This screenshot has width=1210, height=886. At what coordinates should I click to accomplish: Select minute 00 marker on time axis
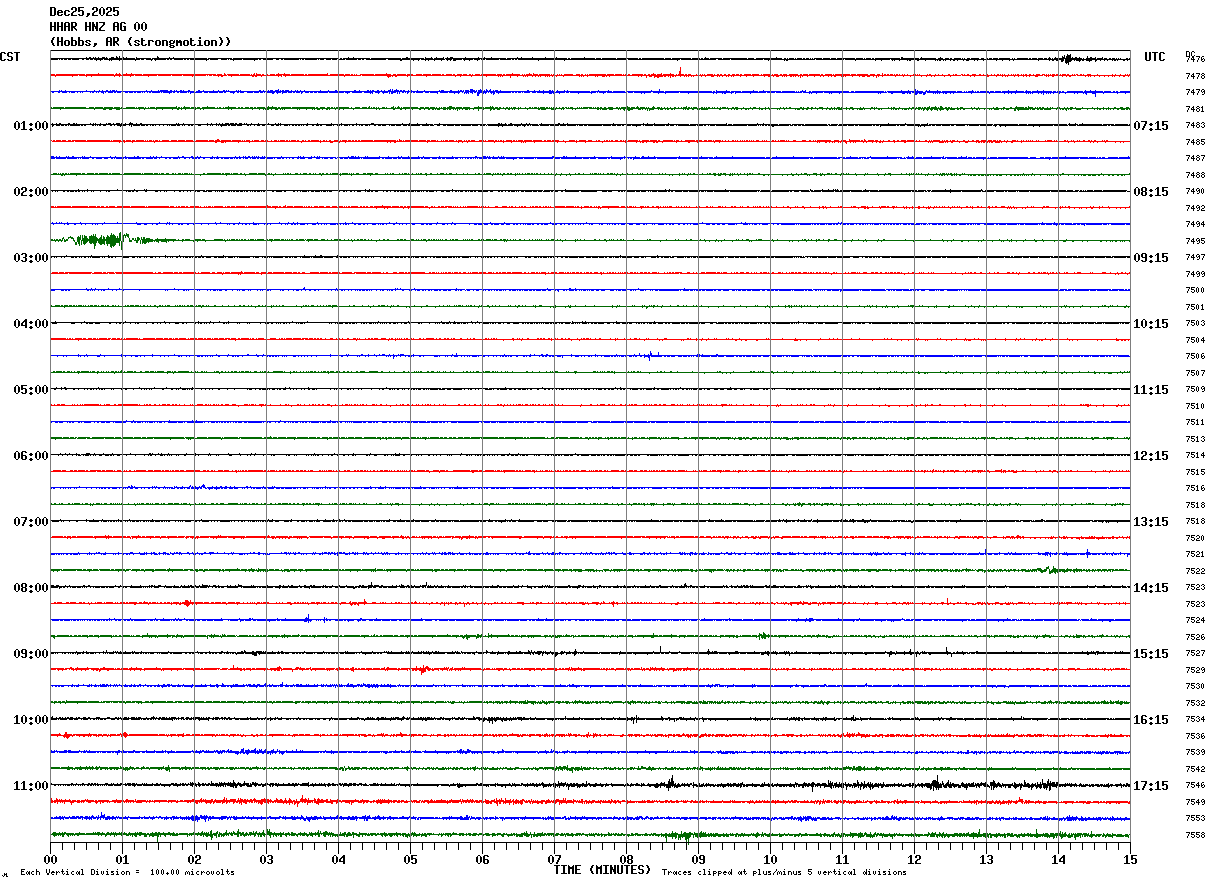point(51,859)
